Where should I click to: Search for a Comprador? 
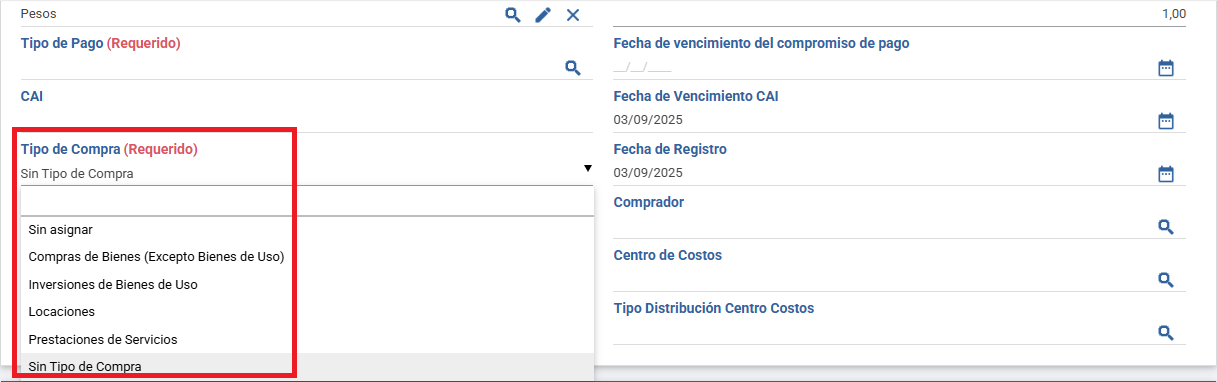pyautogui.click(x=1165, y=227)
